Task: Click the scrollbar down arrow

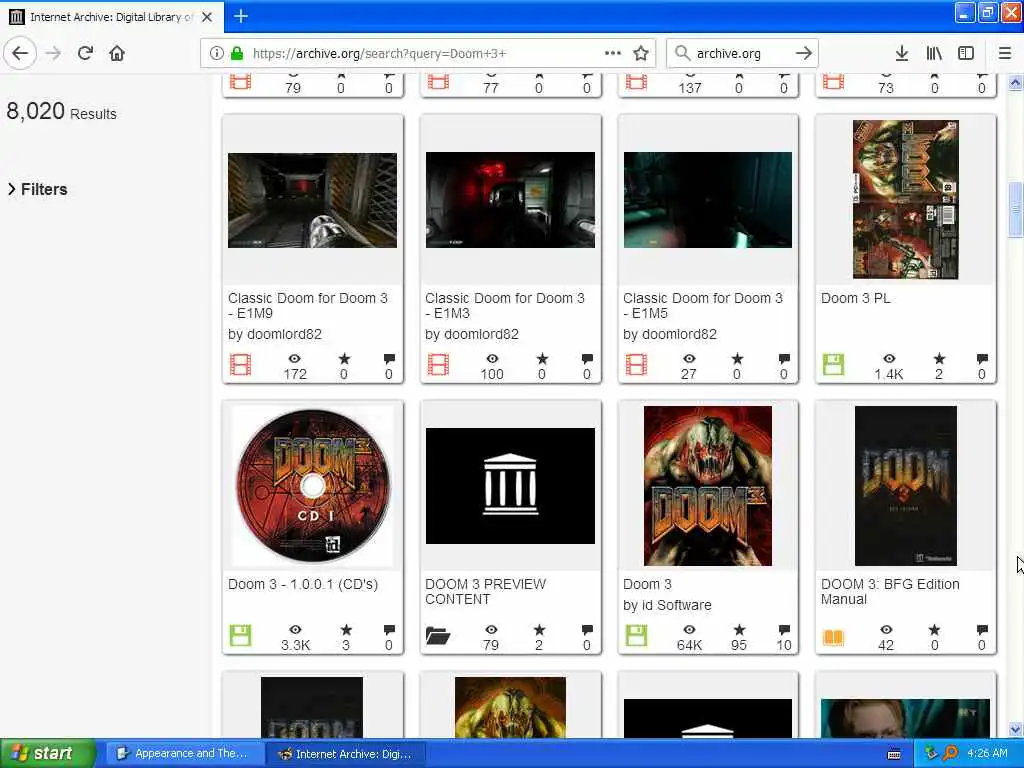Action: click(x=1016, y=729)
